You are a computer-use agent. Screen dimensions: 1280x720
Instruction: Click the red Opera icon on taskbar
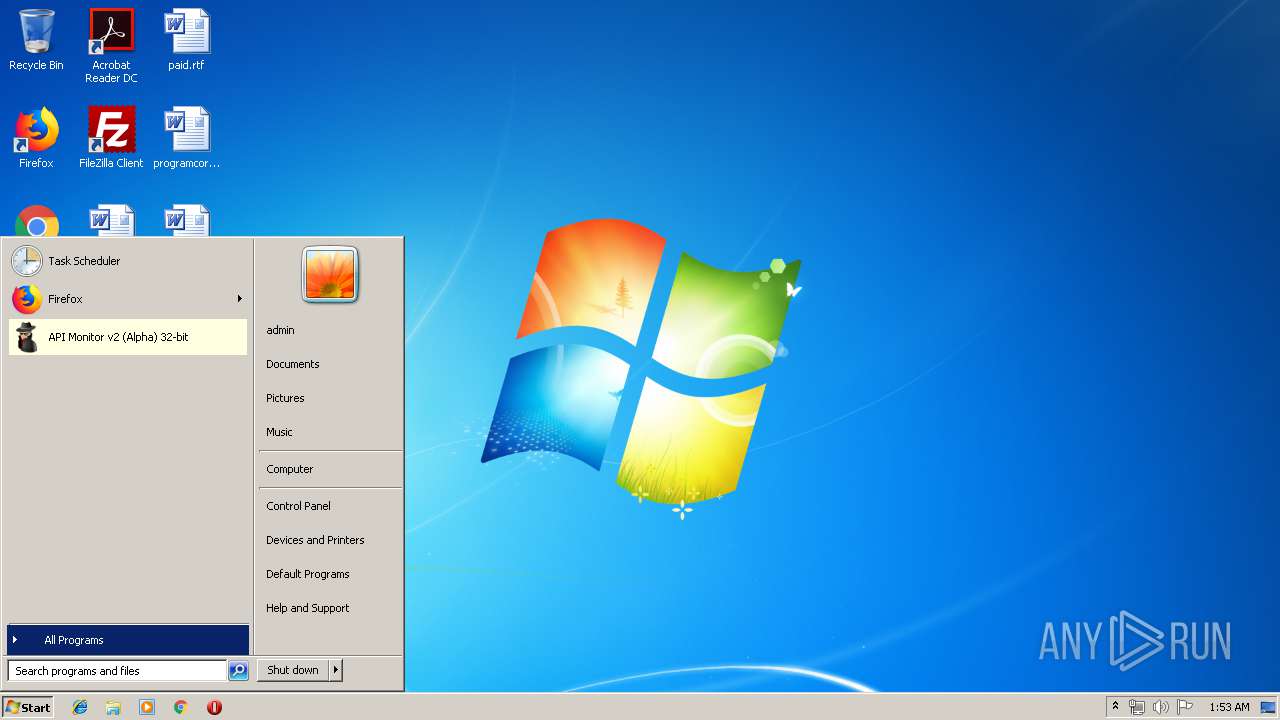(214, 707)
